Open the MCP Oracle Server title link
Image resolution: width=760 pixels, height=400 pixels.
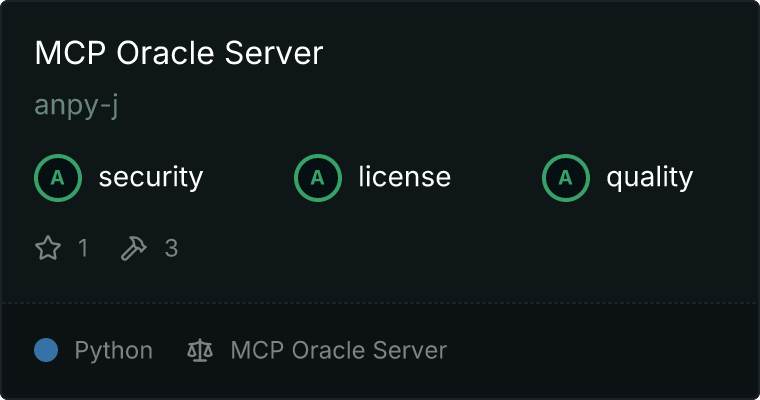[179, 54]
